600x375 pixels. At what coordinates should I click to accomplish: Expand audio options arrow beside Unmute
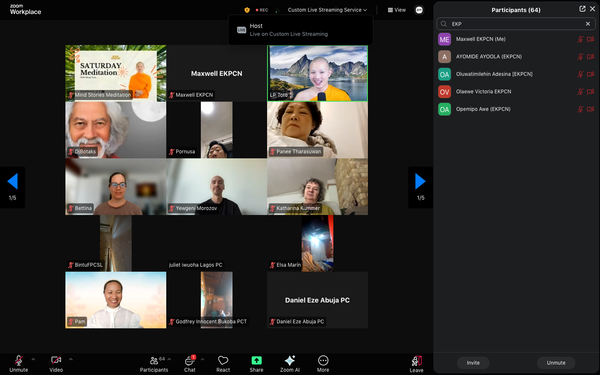pyautogui.click(x=33, y=359)
